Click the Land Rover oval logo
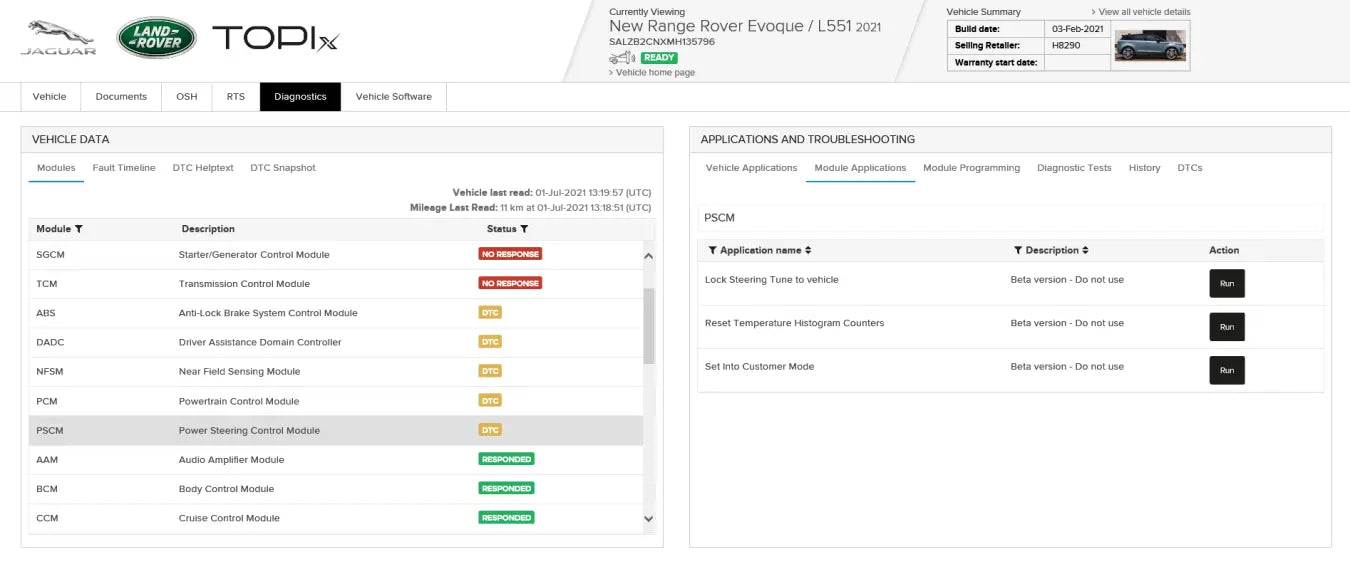Viewport: 1350px width, 574px height. tap(157, 38)
